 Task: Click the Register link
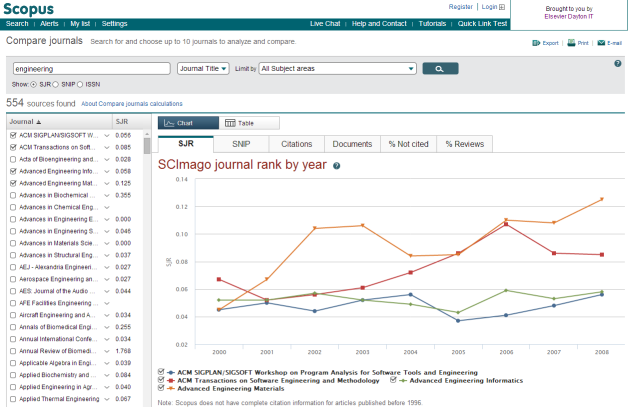click(x=461, y=7)
